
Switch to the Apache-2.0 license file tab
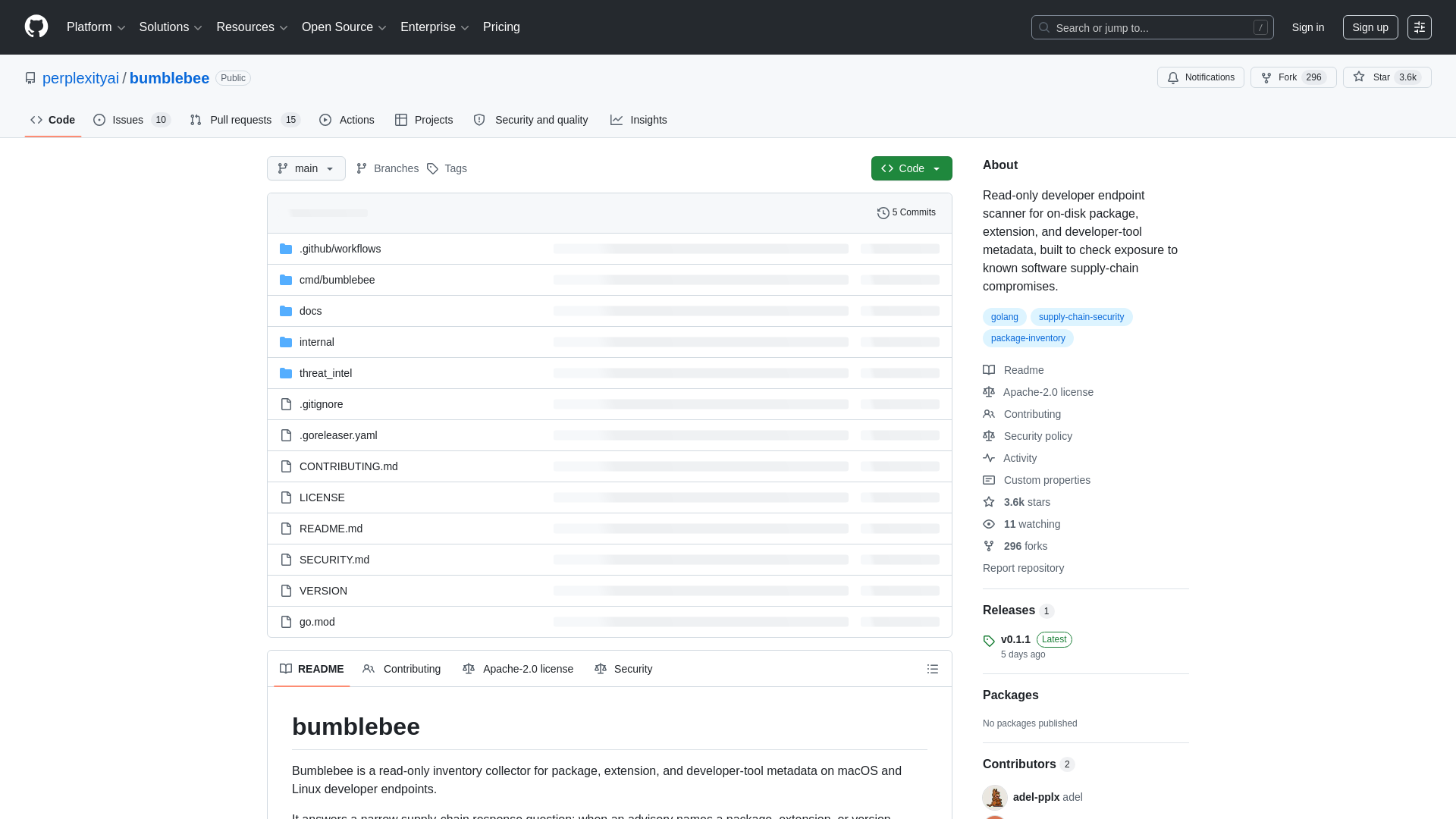tap(518, 669)
